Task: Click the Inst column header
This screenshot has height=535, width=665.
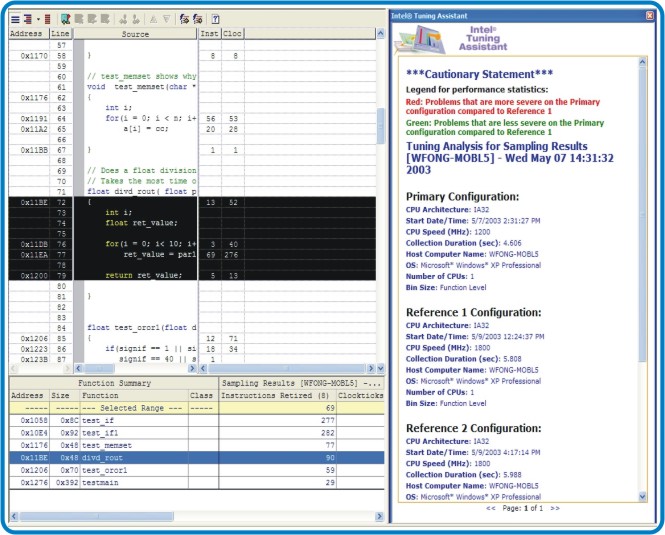Action: click(x=210, y=34)
